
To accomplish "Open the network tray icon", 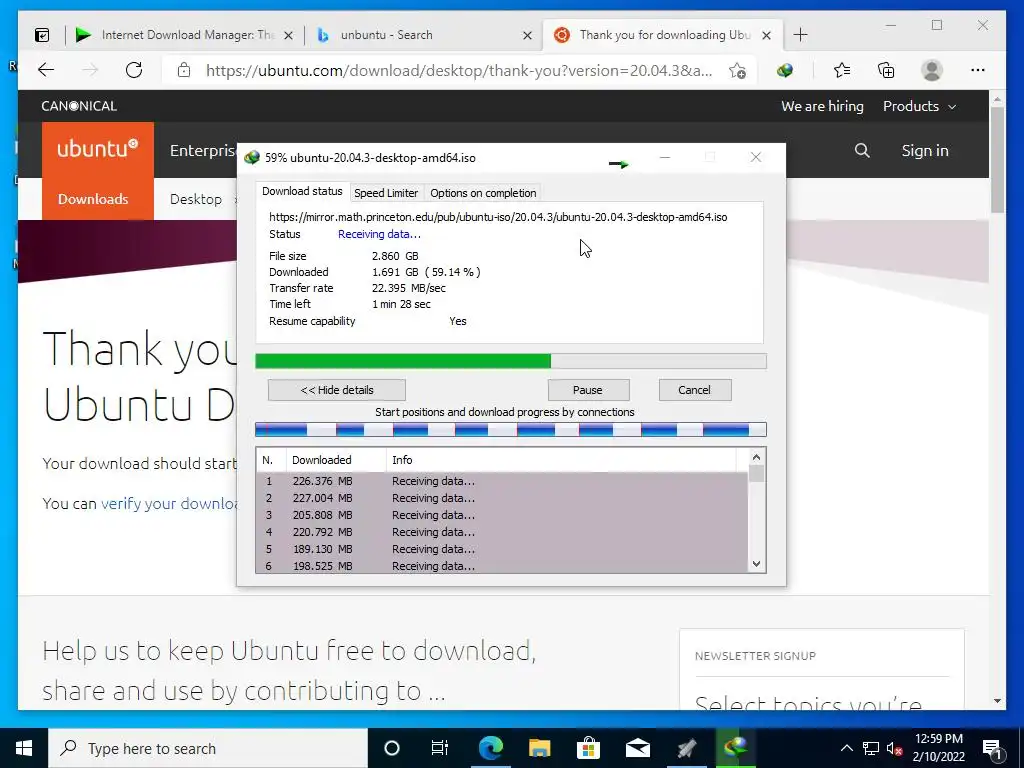I will point(871,748).
